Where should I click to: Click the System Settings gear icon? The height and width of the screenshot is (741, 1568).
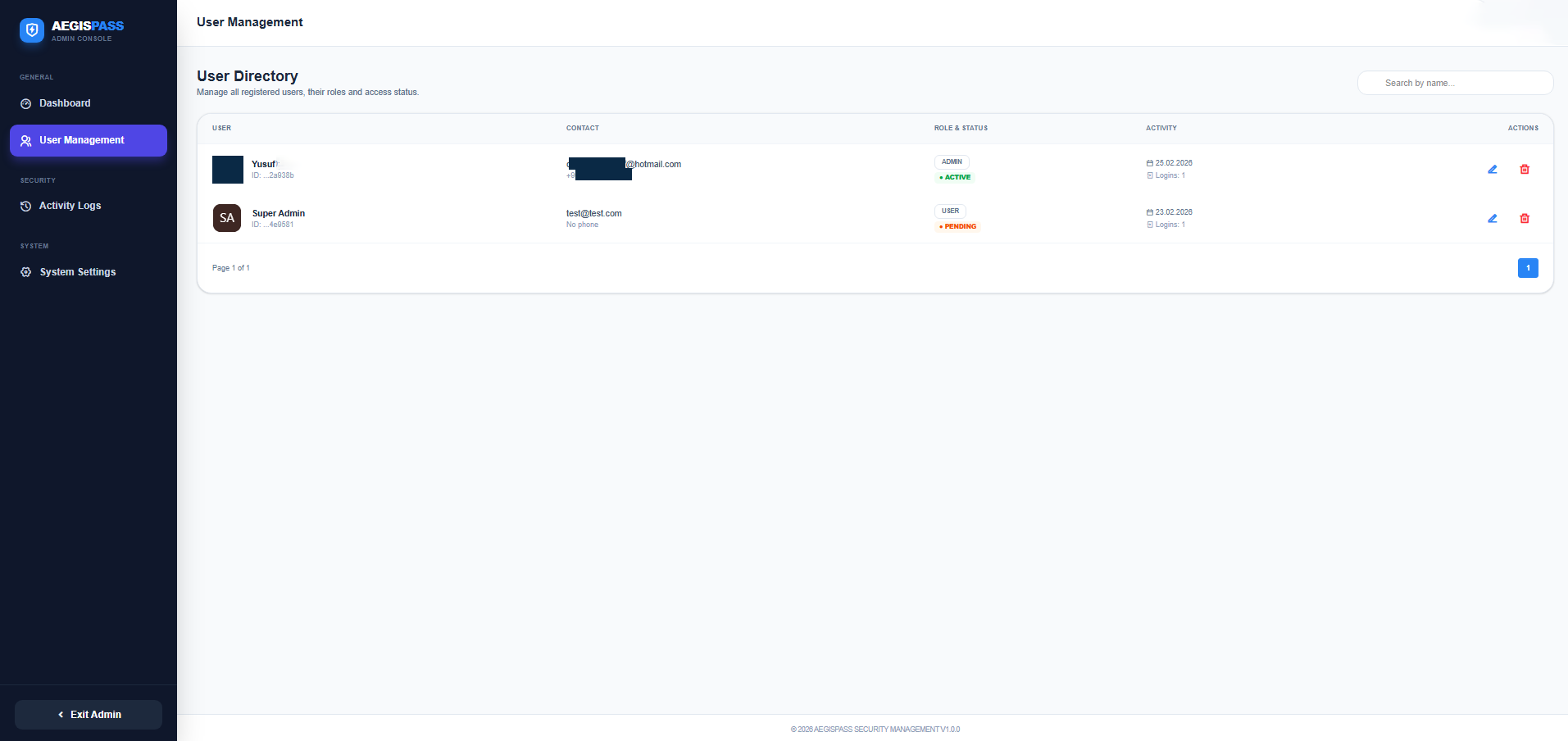pyautogui.click(x=25, y=272)
